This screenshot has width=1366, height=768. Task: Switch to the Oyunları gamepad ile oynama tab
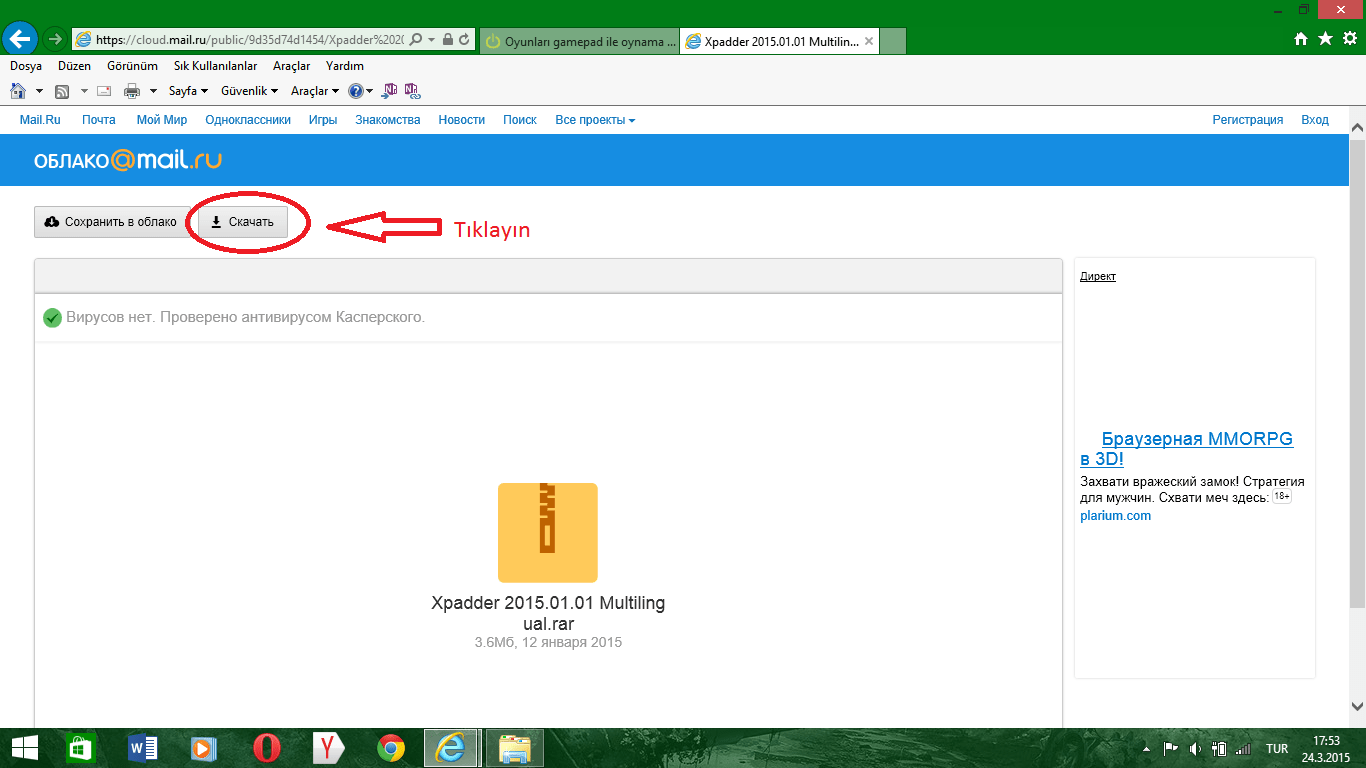click(x=580, y=41)
